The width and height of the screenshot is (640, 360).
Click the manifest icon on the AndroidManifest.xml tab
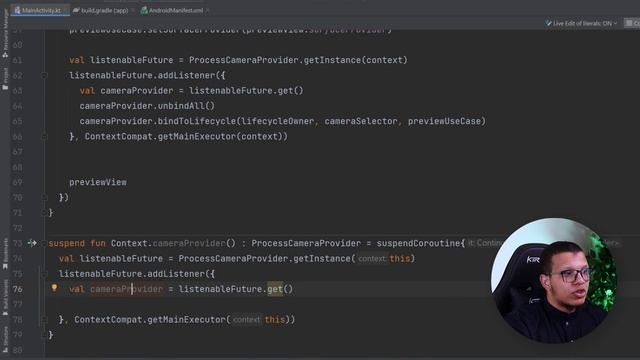coord(144,10)
